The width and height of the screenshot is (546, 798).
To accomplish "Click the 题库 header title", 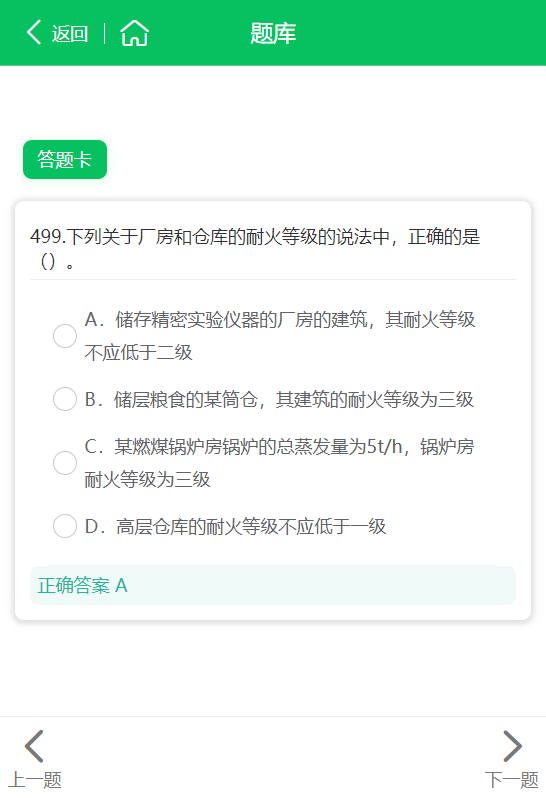I will coord(273,34).
